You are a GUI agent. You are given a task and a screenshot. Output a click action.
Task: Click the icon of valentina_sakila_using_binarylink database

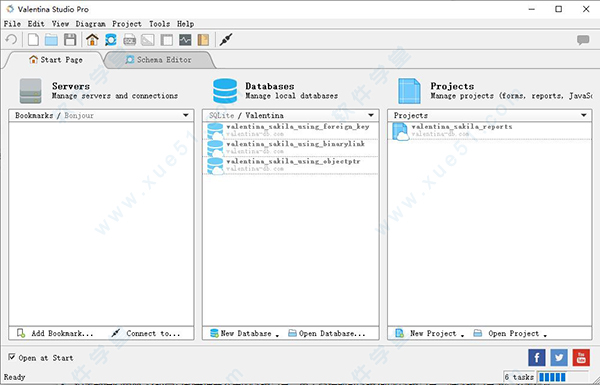(215, 148)
